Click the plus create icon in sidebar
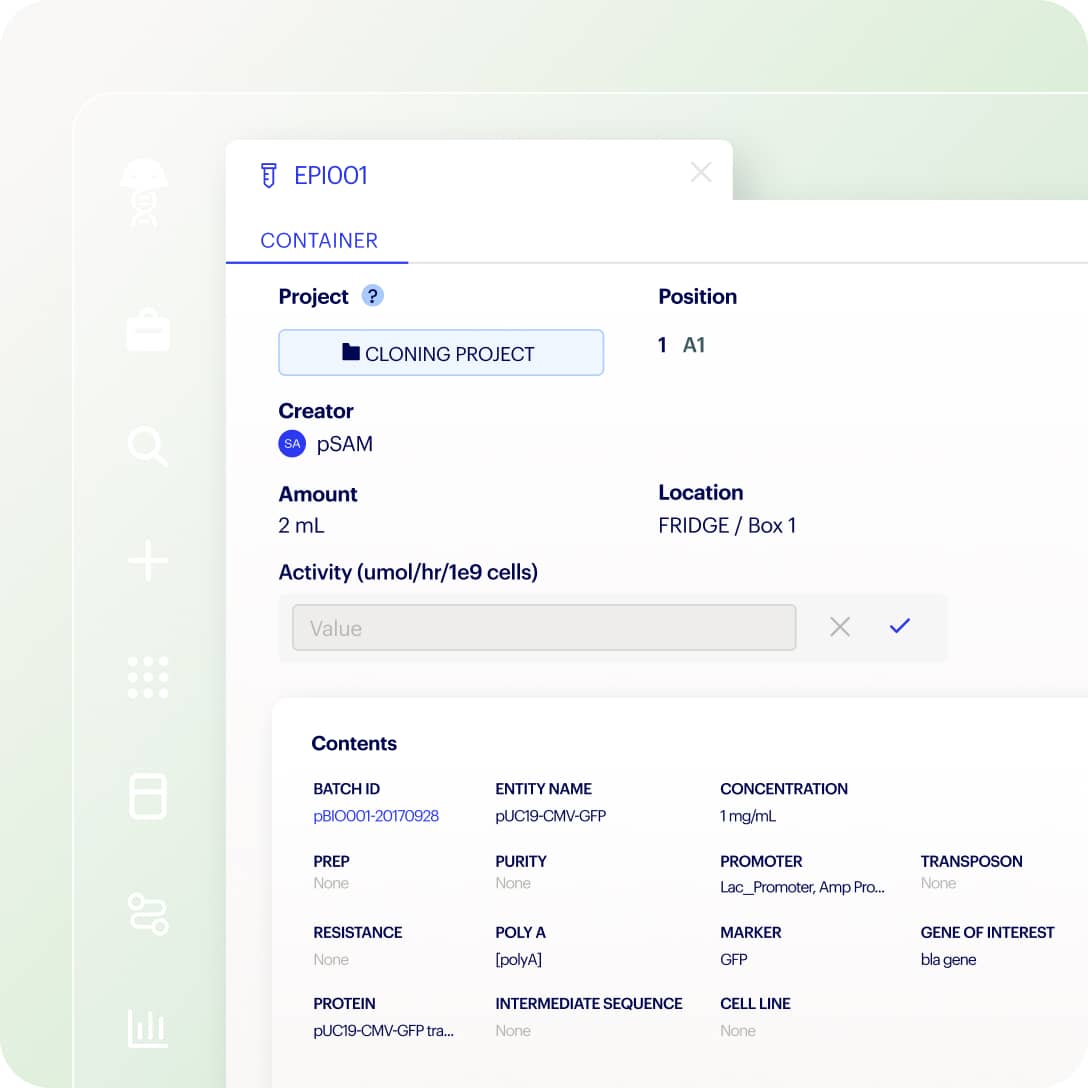The width and height of the screenshot is (1088, 1088). click(148, 560)
